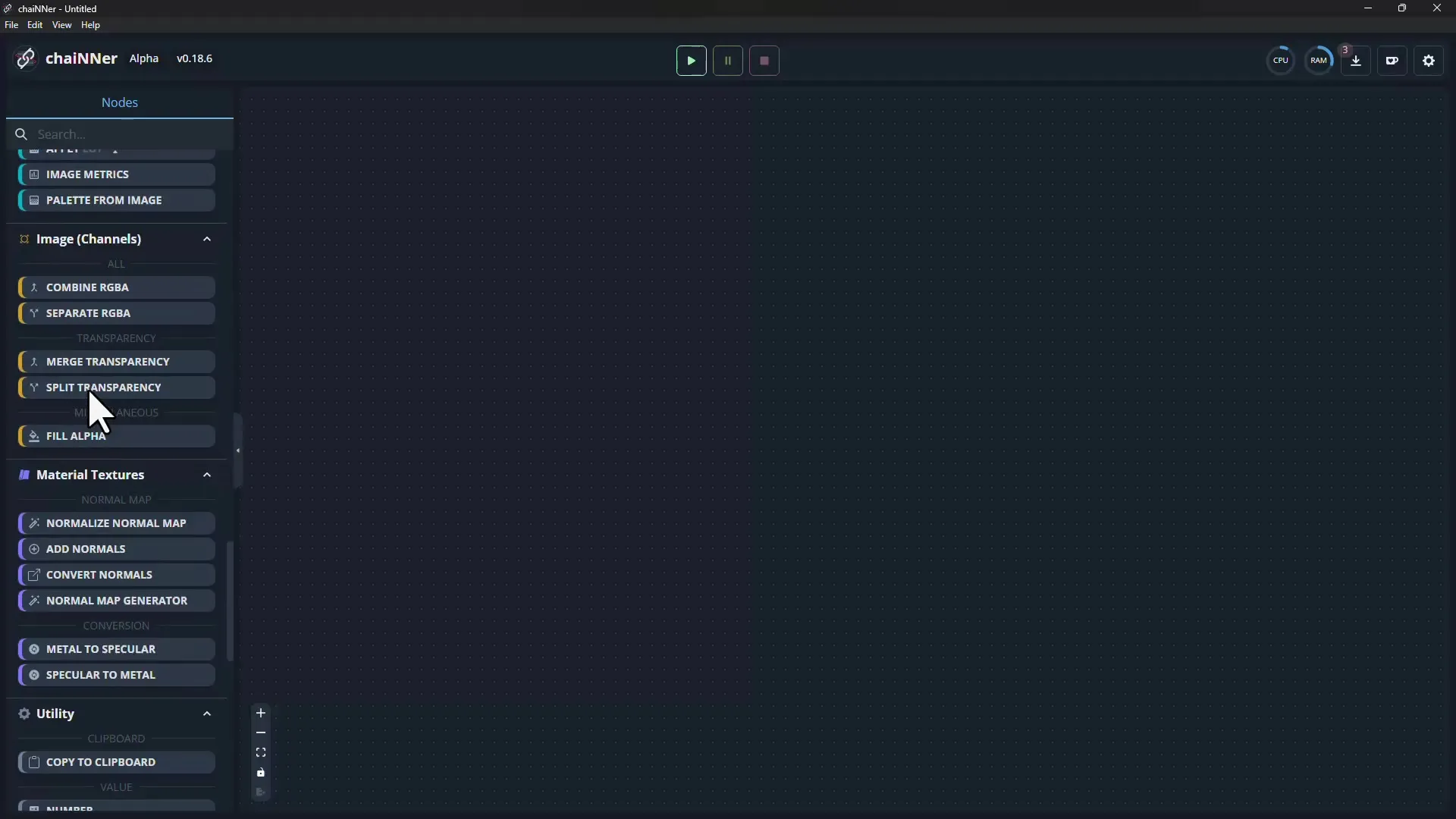Open the File menu
This screenshot has height=819, width=1456.
point(11,25)
